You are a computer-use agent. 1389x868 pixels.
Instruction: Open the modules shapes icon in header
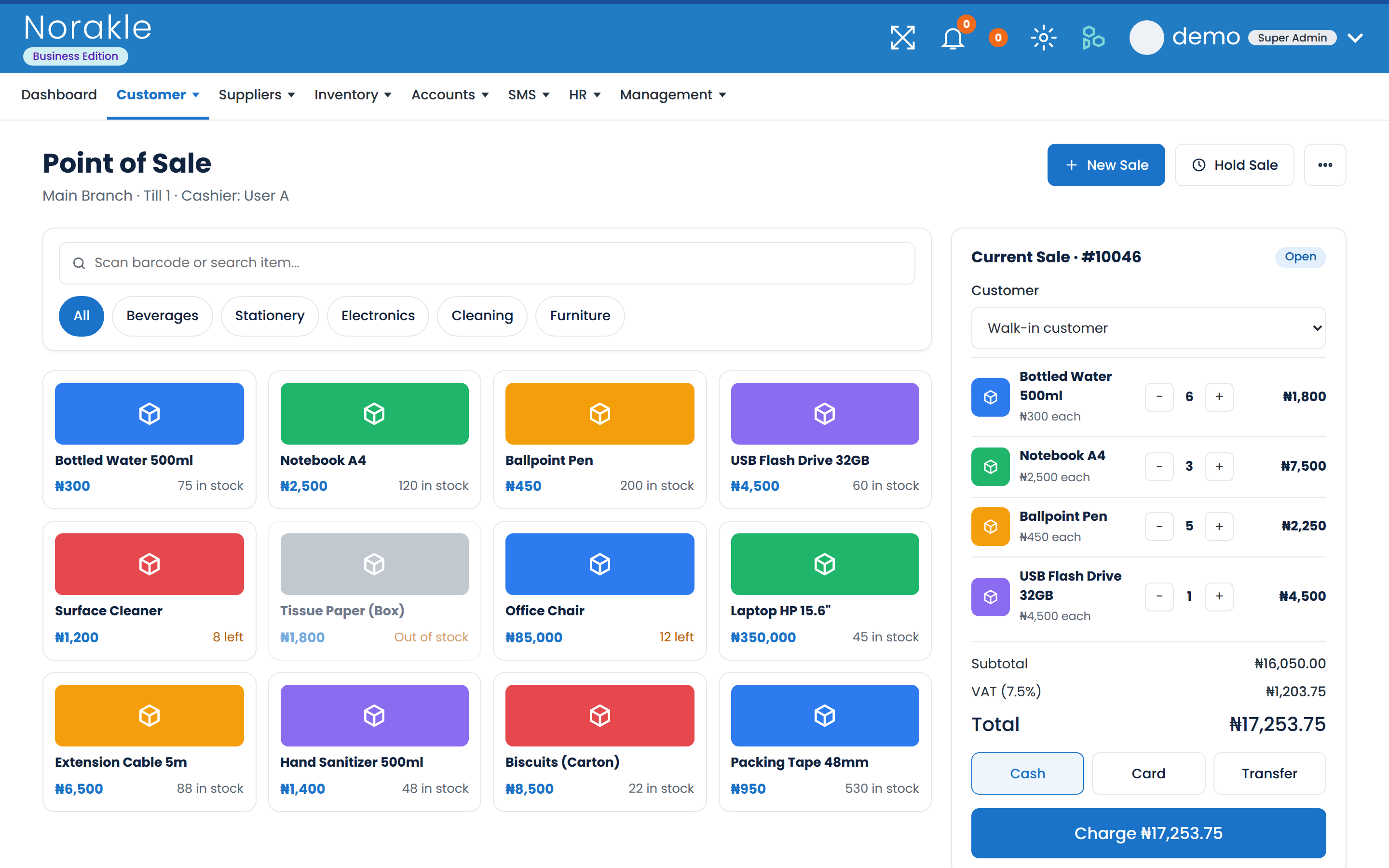click(1093, 38)
